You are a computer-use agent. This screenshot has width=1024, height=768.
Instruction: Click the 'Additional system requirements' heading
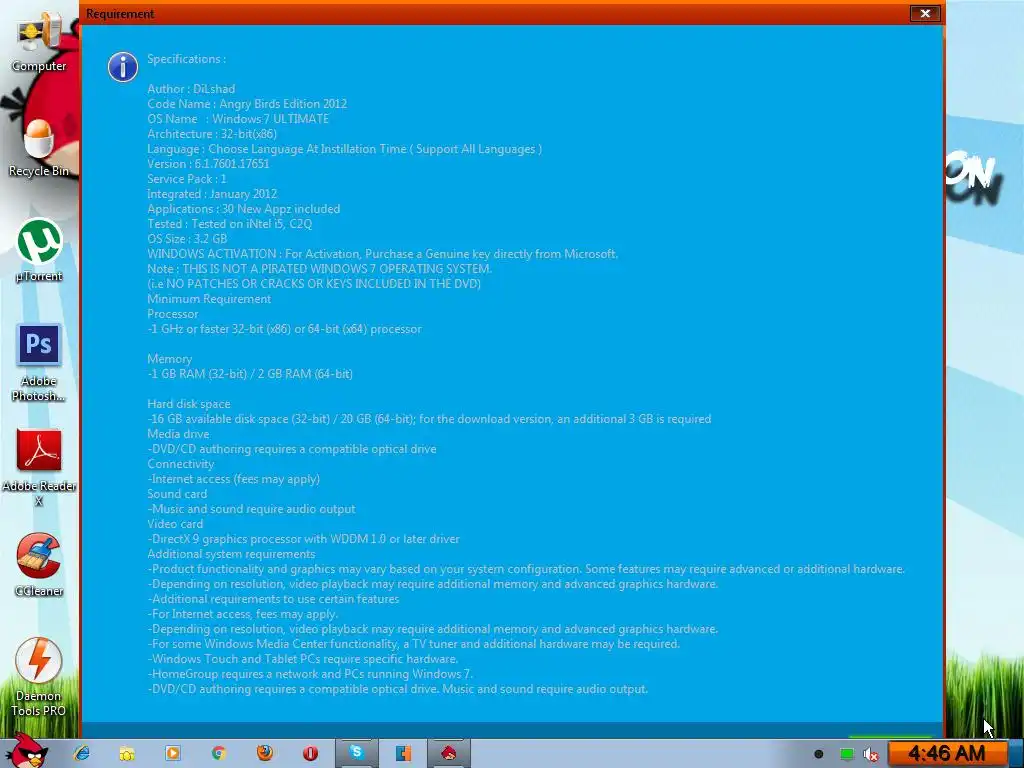click(x=231, y=554)
